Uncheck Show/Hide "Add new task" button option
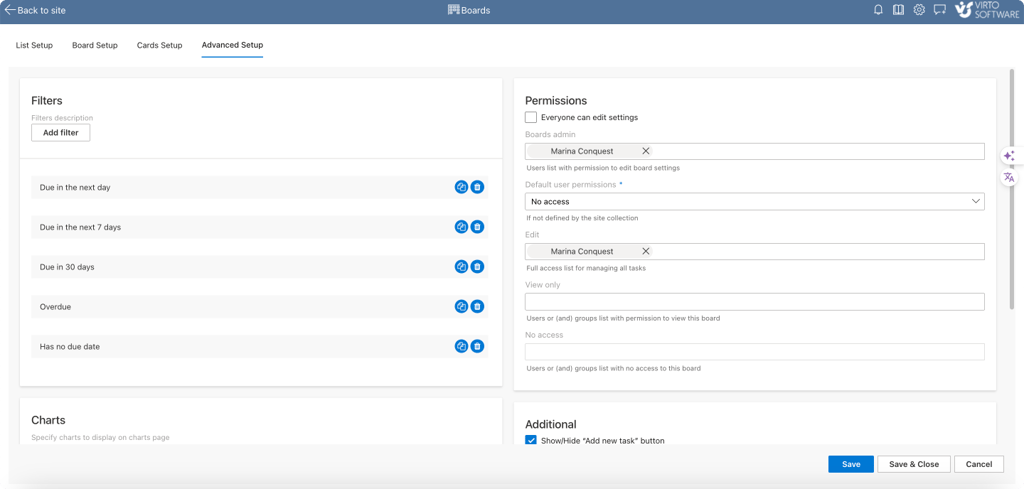Viewport: 1024px width, 489px height. click(x=531, y=441)
